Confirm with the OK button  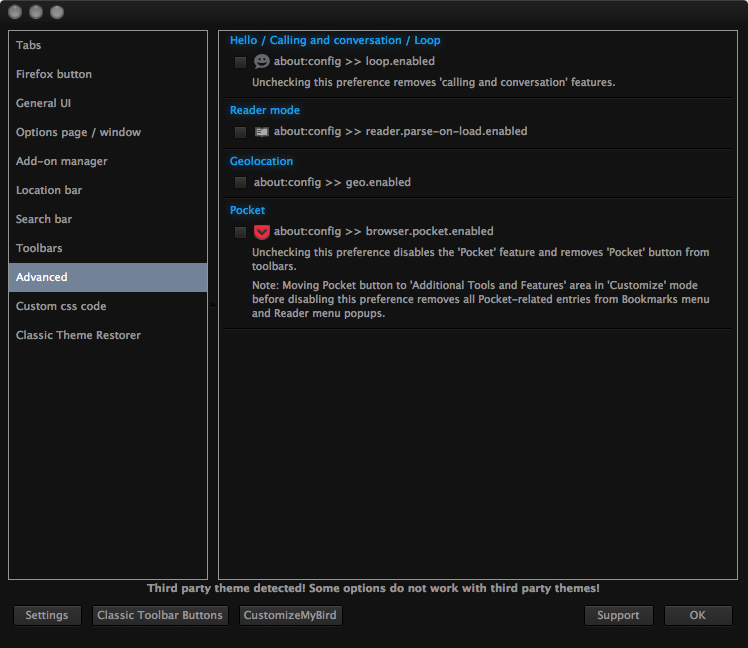click(x=698, y=616)
